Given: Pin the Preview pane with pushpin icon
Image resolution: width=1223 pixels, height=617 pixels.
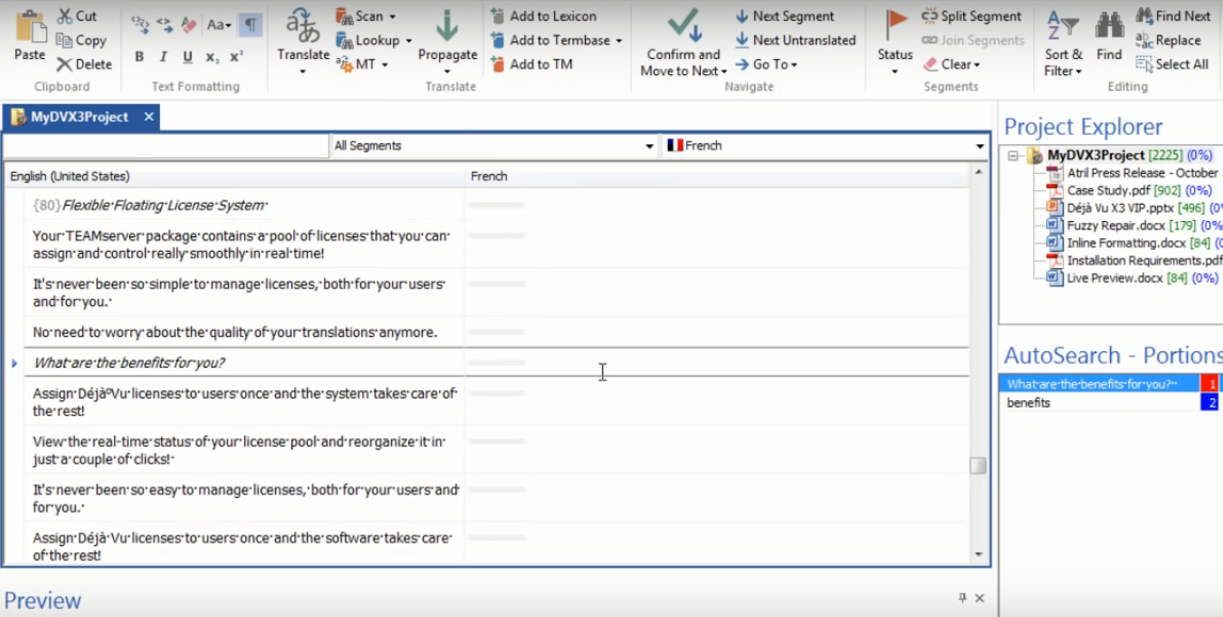Looking at the screenshot, I should pos(962,598).
